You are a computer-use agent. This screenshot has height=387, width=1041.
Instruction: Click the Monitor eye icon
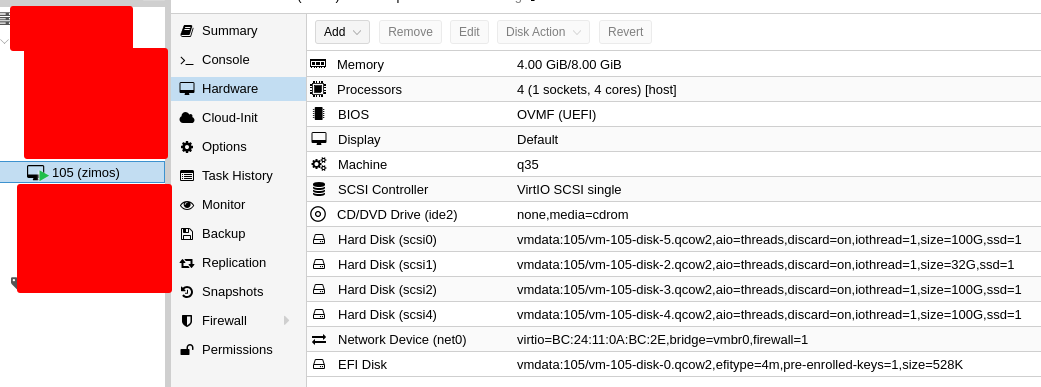pyautogui.click(x=187, y=205)
